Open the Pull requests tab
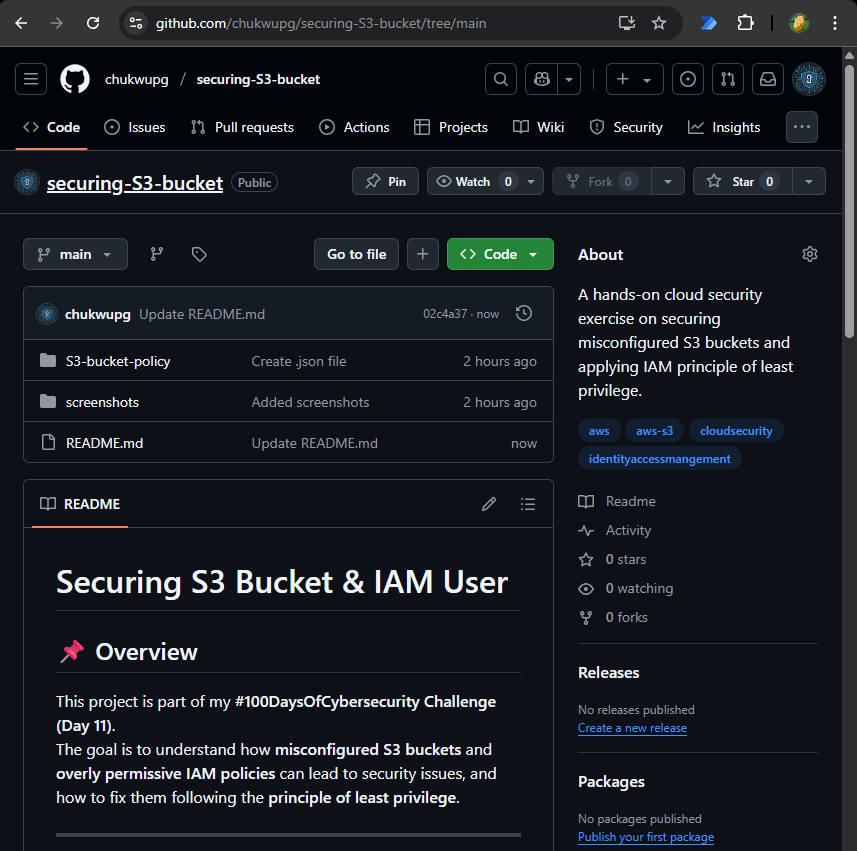Viewport: 857px width, 851px height. [x=242, y=127]
